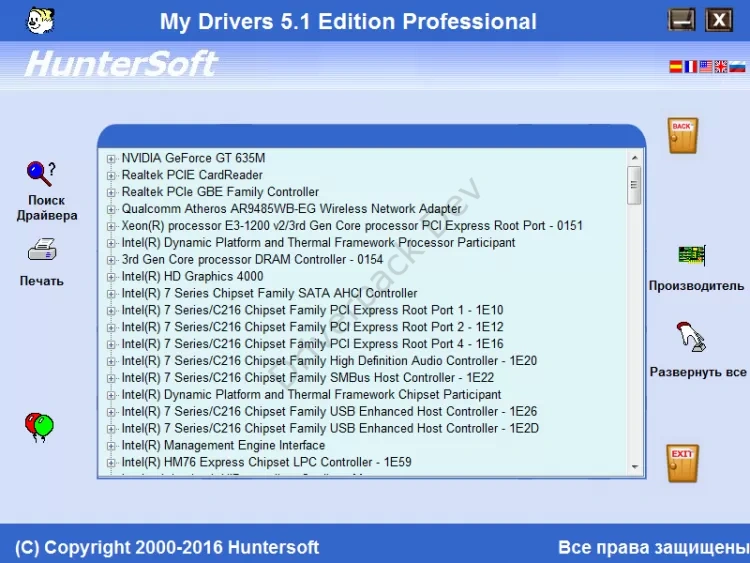Select PCI Express Root Port 2 - 1E12 row
750x563 pixels.
(x=312, y=327)
